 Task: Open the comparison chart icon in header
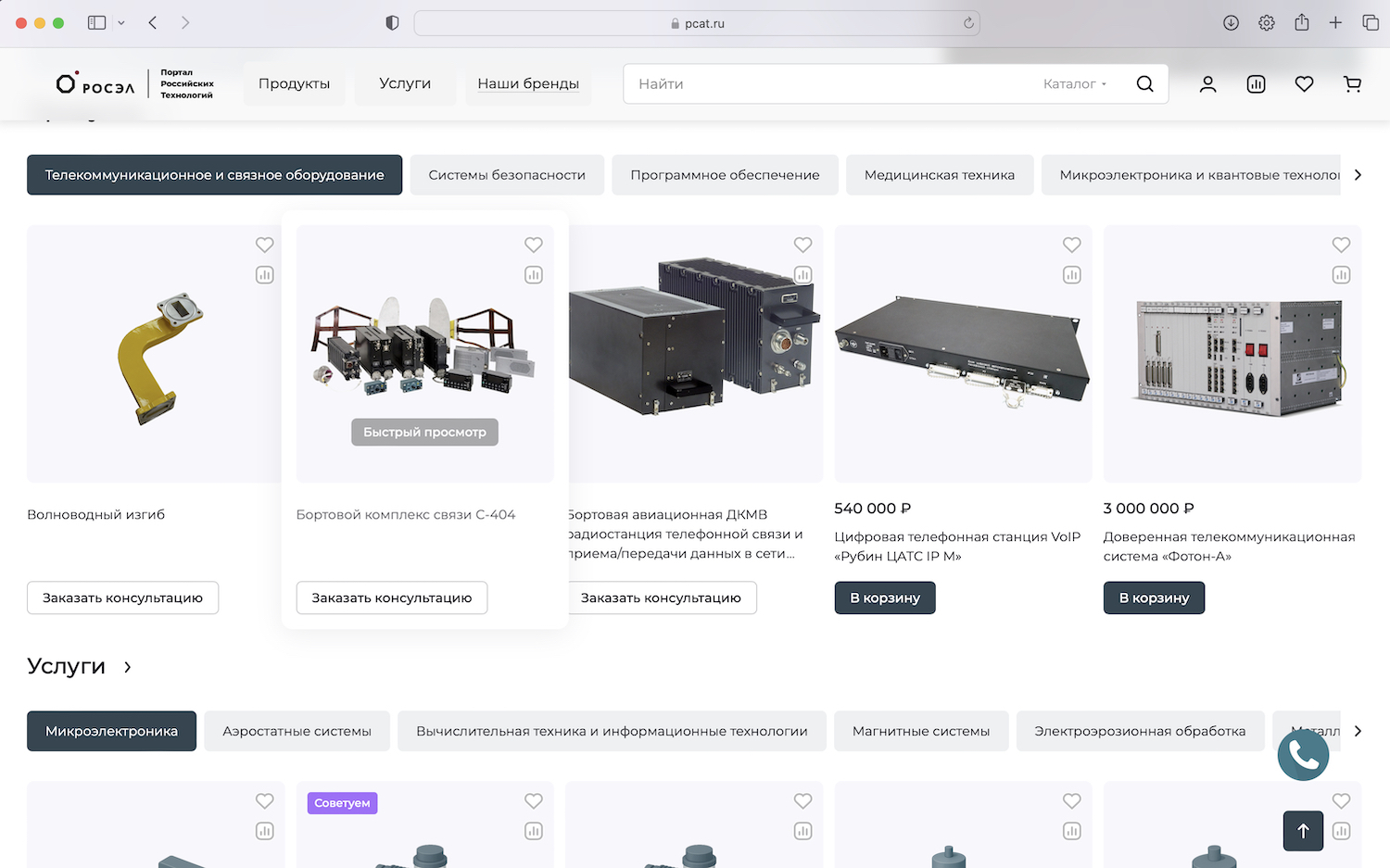1256,84
